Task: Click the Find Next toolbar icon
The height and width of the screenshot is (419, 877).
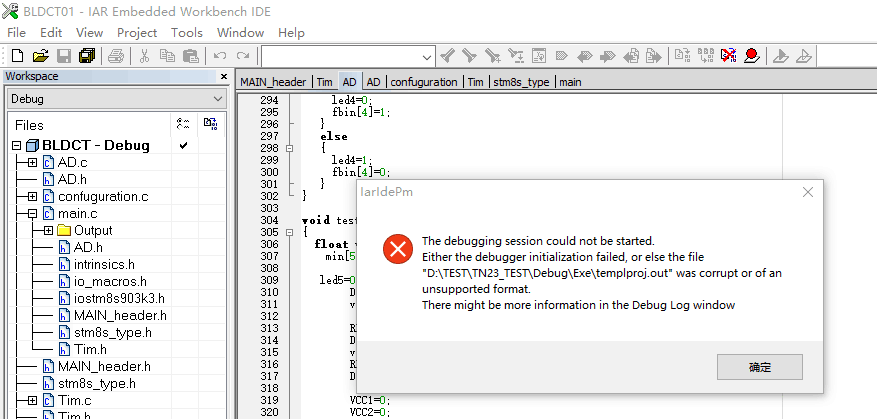Action: click(x=469, y=56)
